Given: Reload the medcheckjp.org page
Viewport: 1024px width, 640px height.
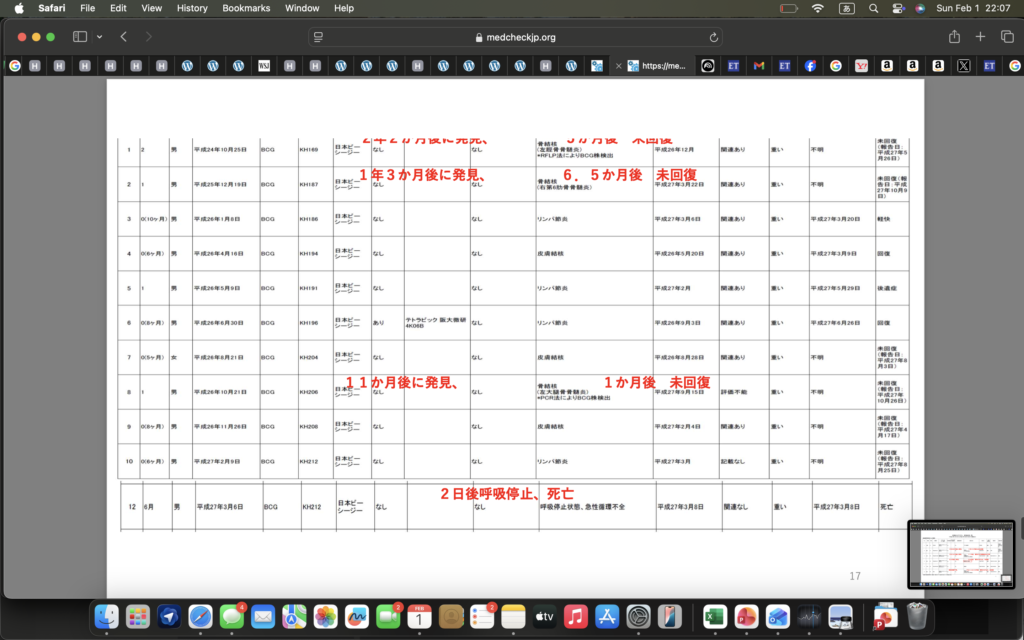Looking at the screenshot, I should [713, 37].
